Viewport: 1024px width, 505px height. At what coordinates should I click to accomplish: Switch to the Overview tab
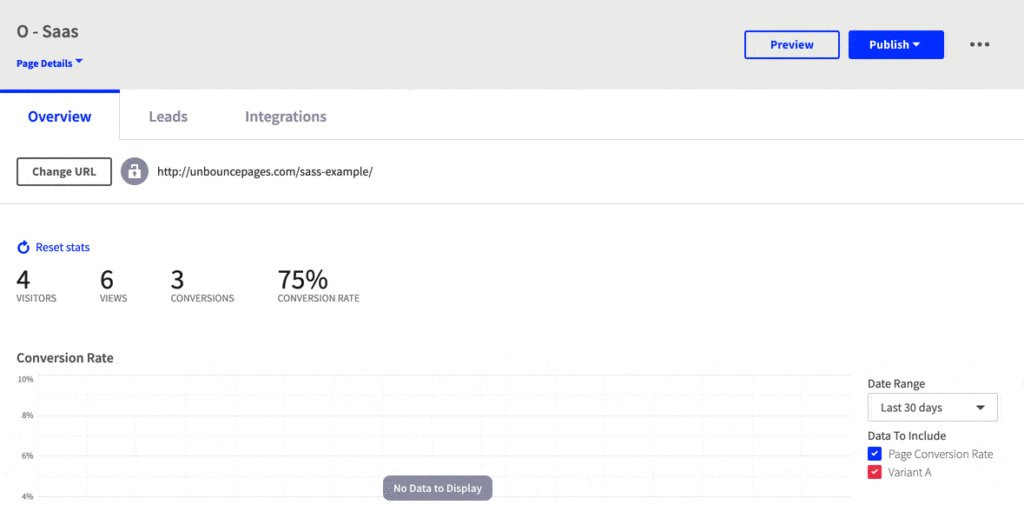pyautogui.click(x=59, y=117)
